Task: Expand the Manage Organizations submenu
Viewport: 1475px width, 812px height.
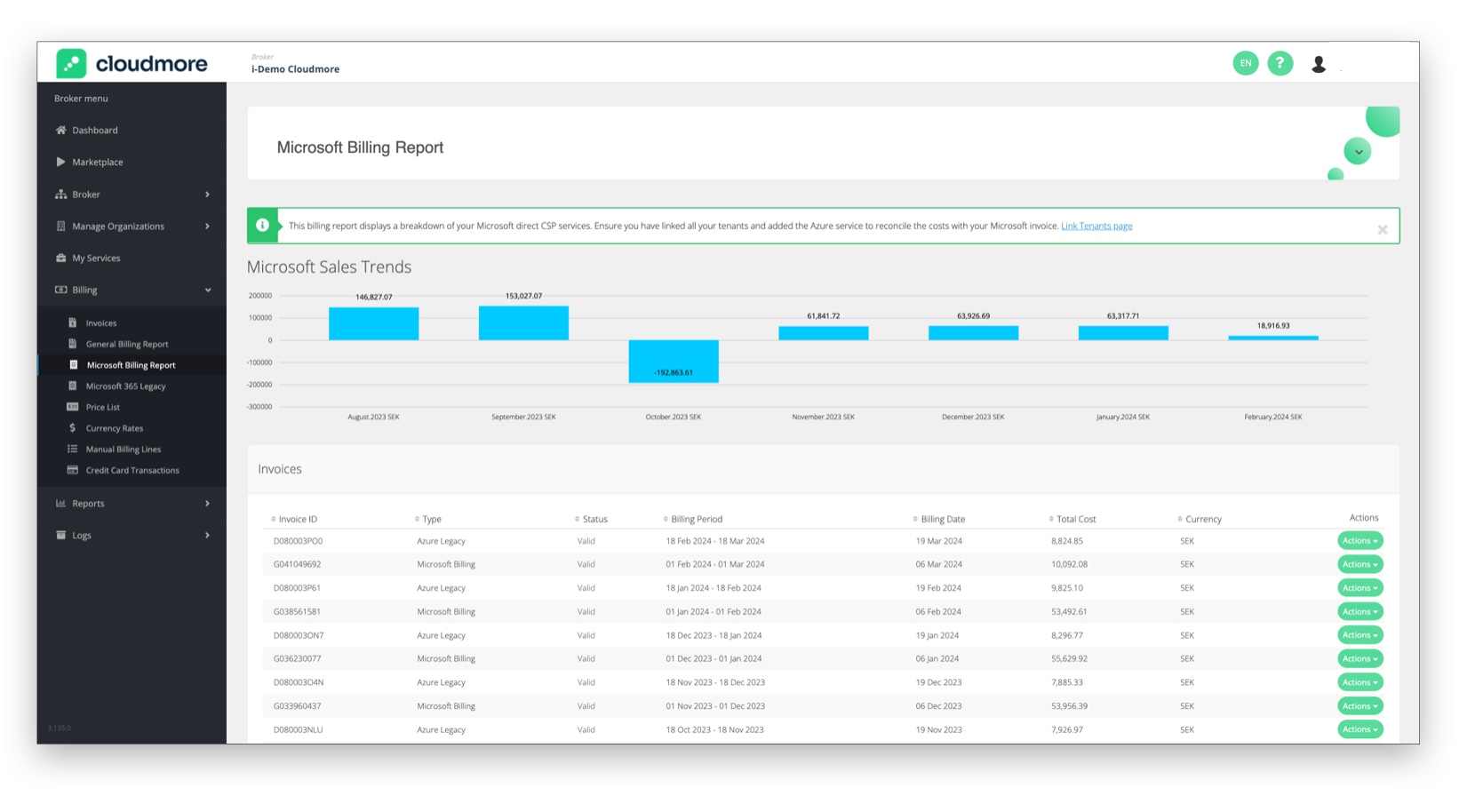Action: 207,227
